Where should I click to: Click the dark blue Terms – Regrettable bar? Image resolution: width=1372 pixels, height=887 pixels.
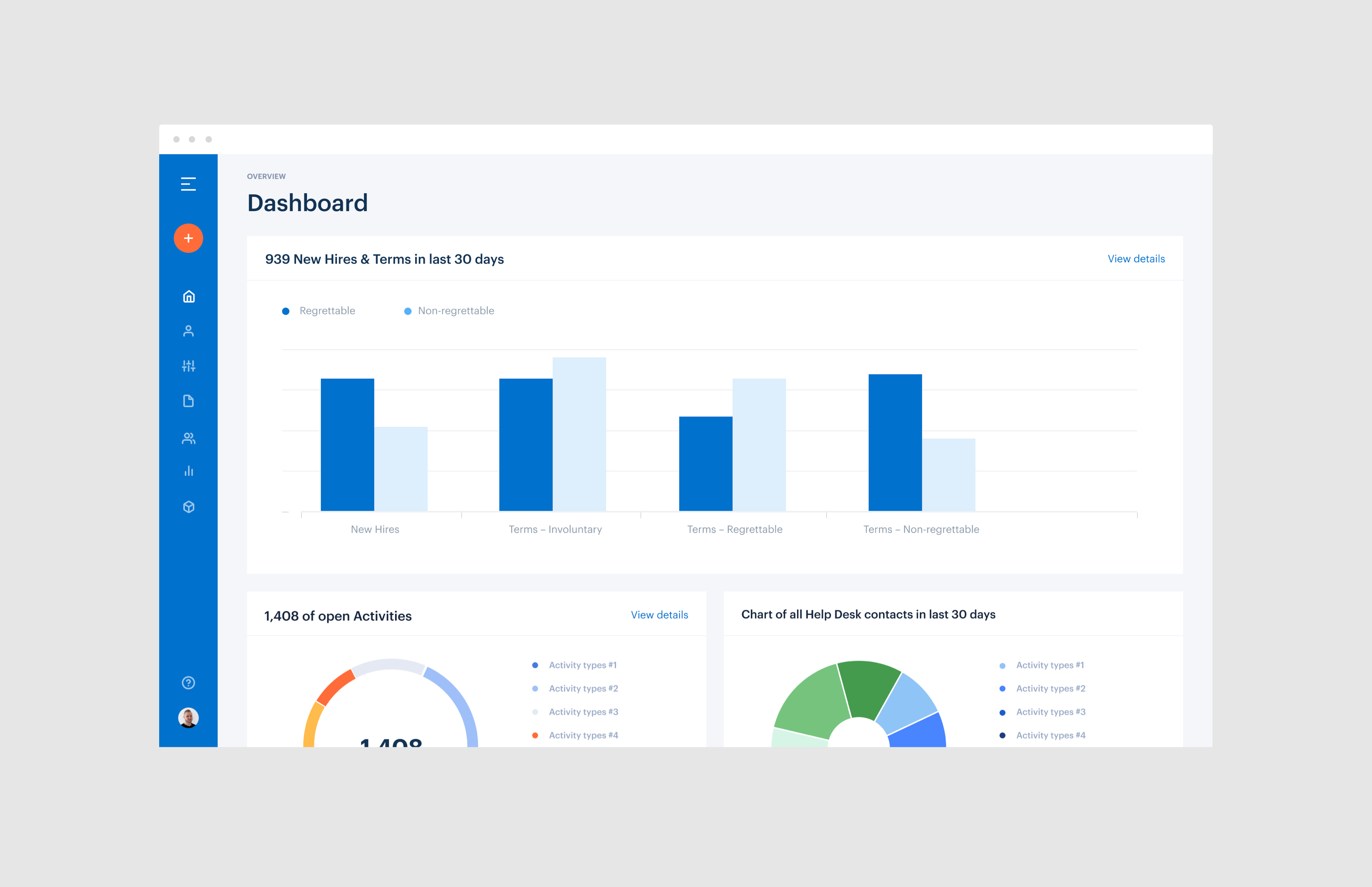click(x=706, y=464)
